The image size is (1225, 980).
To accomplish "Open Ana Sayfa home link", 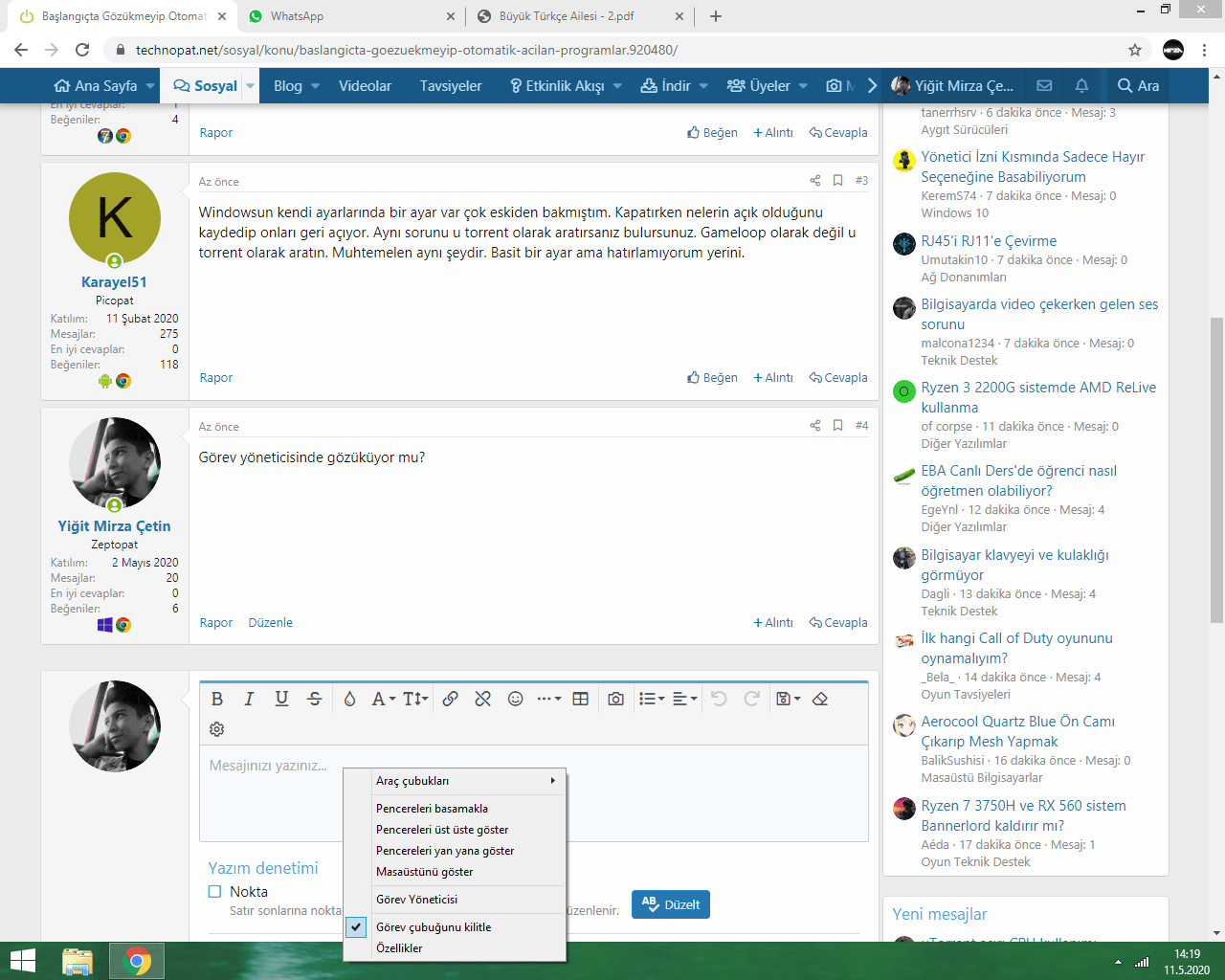I will pyautogui.click(x=96, y=86).
